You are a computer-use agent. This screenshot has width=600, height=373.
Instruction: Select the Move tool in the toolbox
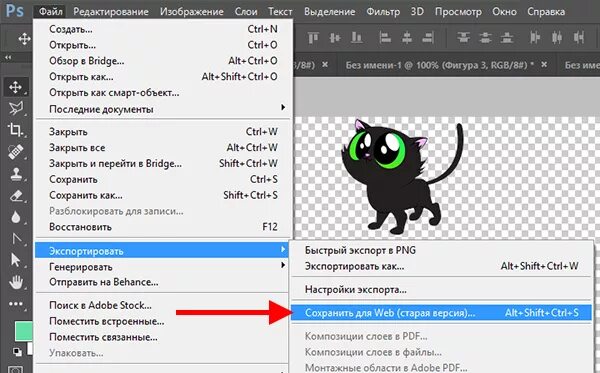click(15, 87)
